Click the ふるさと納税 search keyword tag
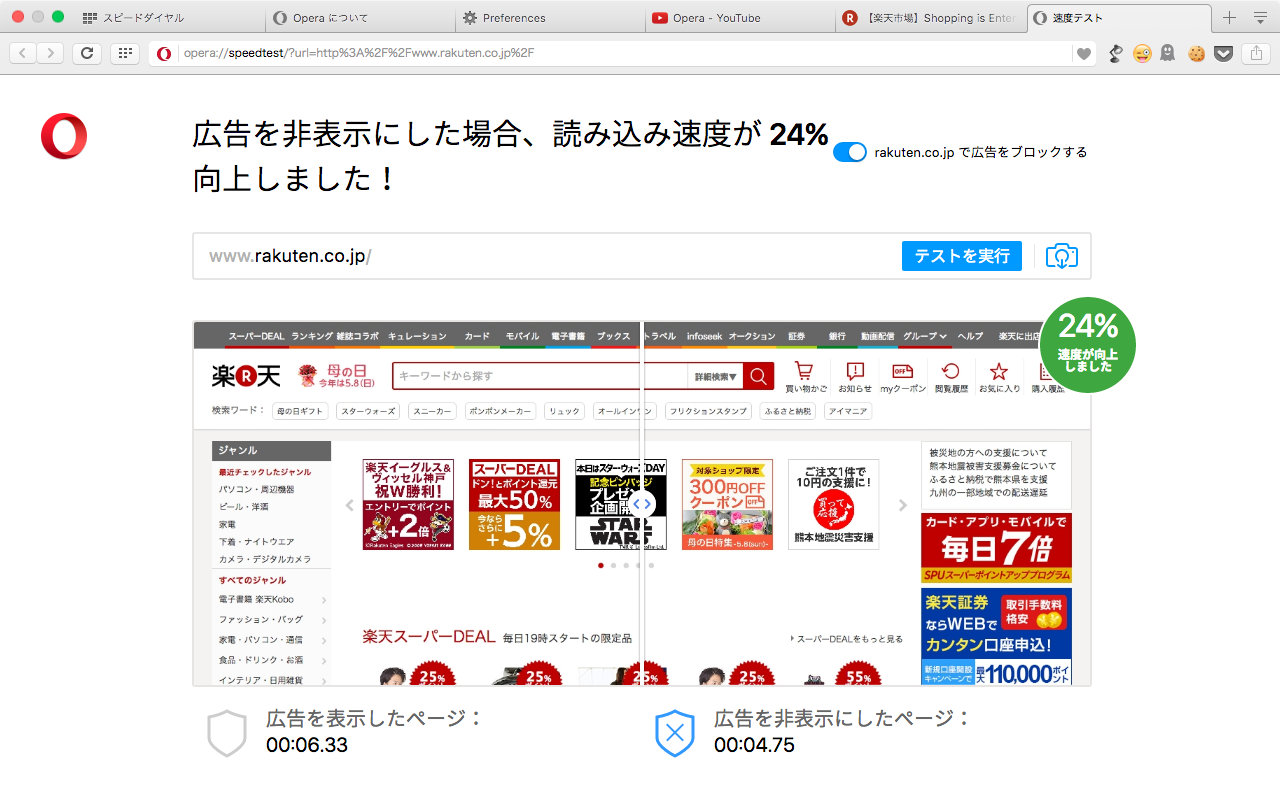The image size is (1280, 800). point(787,411)
